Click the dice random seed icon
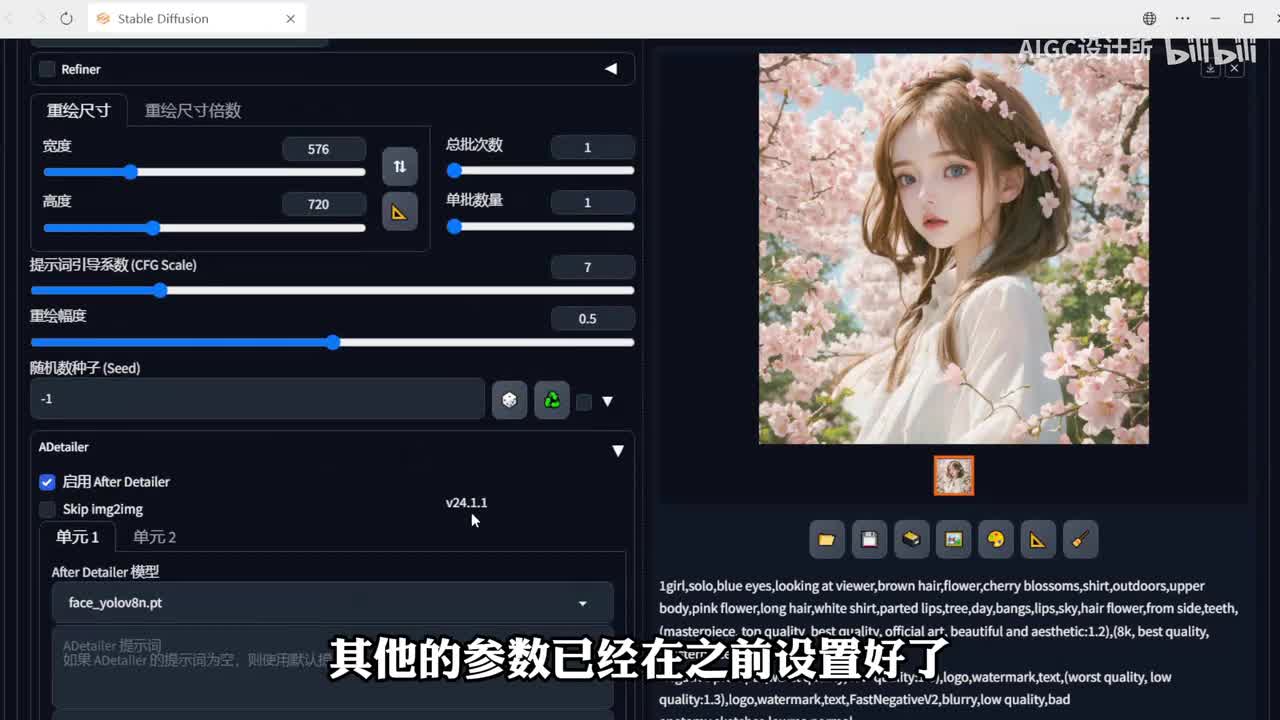This screenshot has width=1280, height=720. pyautogui.click(x=509, y=400)
